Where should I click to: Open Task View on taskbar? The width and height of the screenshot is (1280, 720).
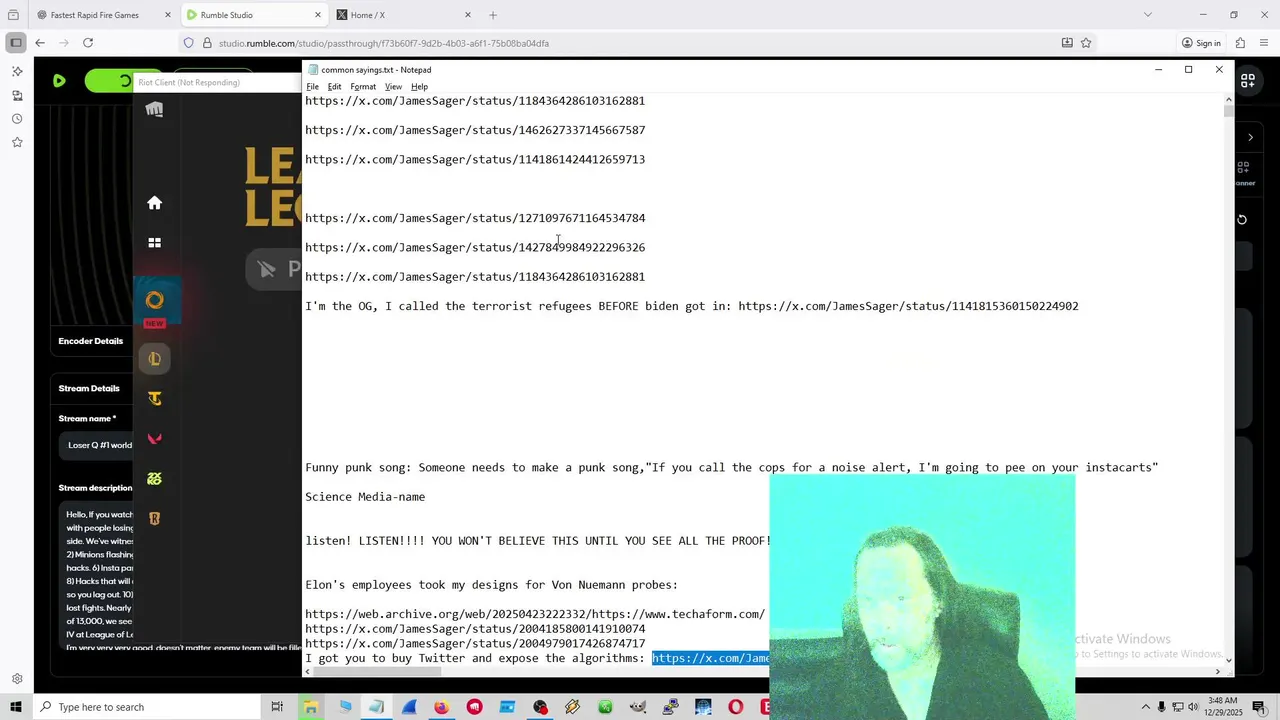(x=278, y=707)
